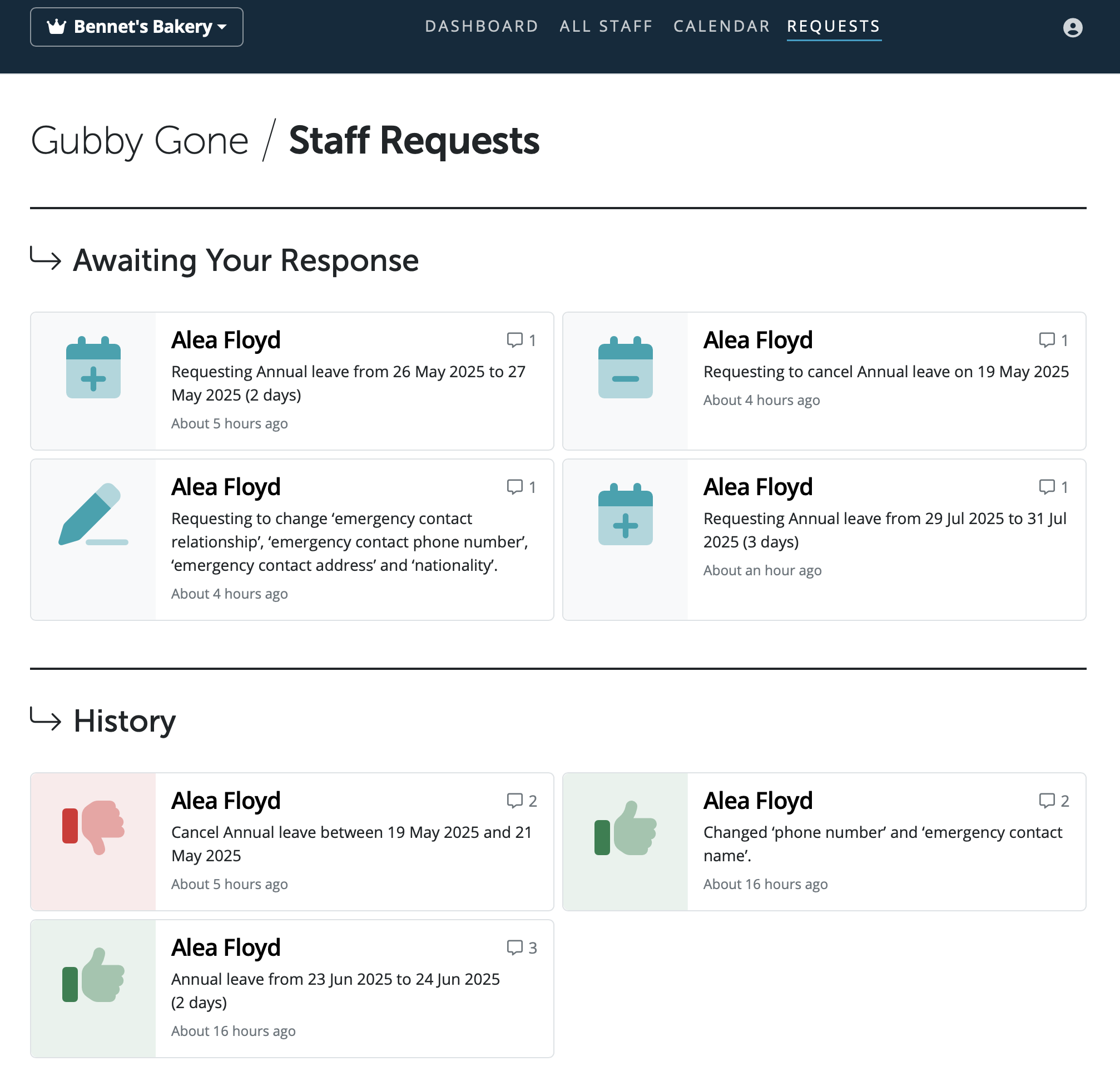Image resolution: width=1120 pixels, height=1066 pixels.
Task: Open Alea Floyd's declined cancel leave history
Action: 292,842
